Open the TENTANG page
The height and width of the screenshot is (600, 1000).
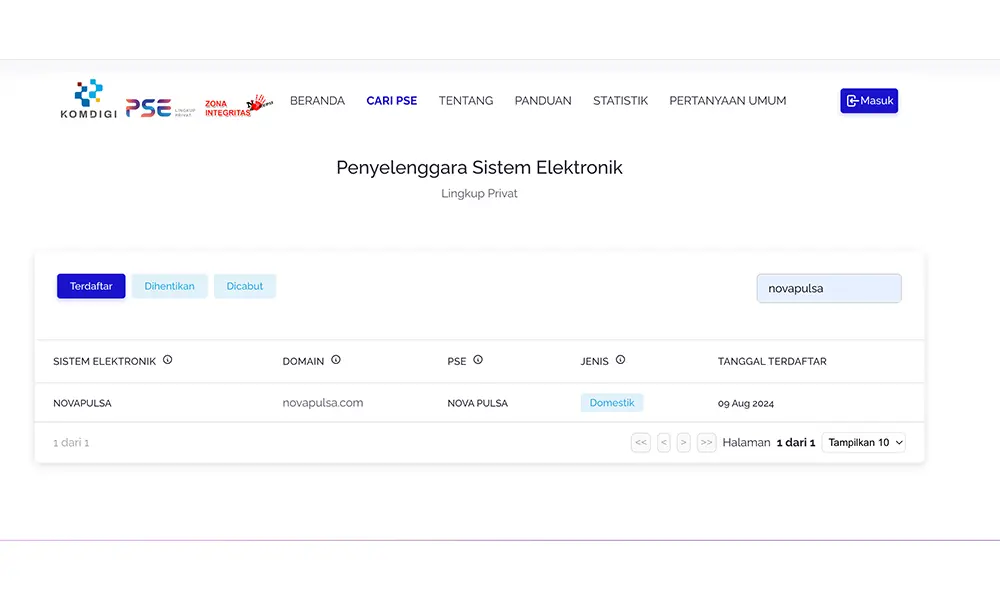(466, 101)
